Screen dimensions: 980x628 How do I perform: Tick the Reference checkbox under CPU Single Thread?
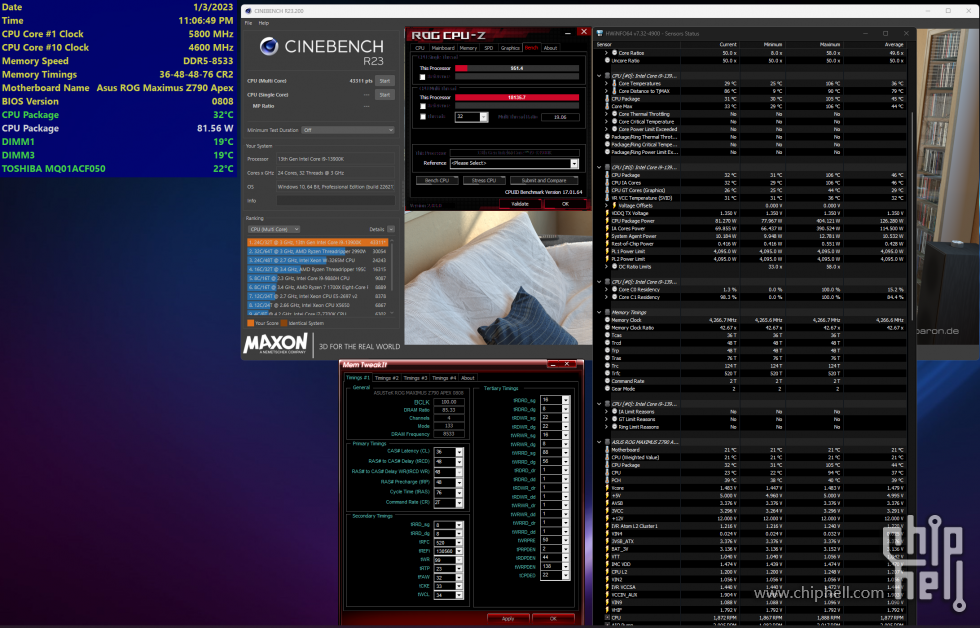coord(423,77)
